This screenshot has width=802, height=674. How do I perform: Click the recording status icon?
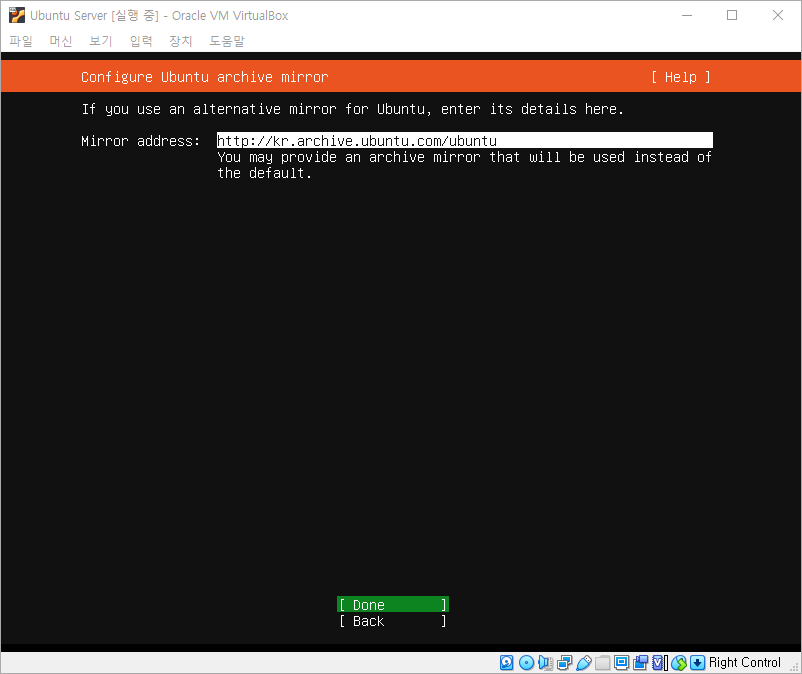point(640,662)
